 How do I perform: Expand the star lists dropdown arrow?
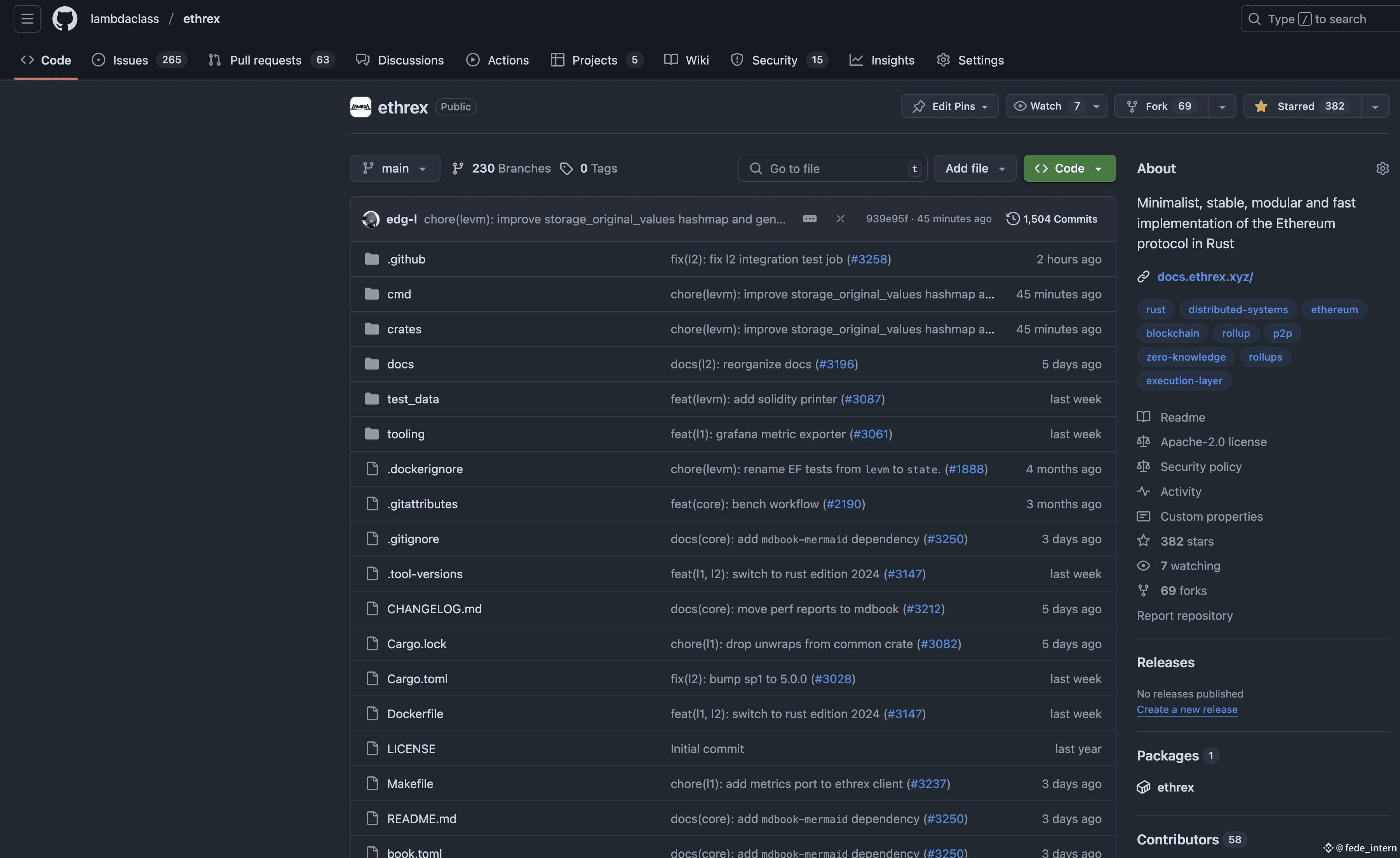click(1375, 106)
